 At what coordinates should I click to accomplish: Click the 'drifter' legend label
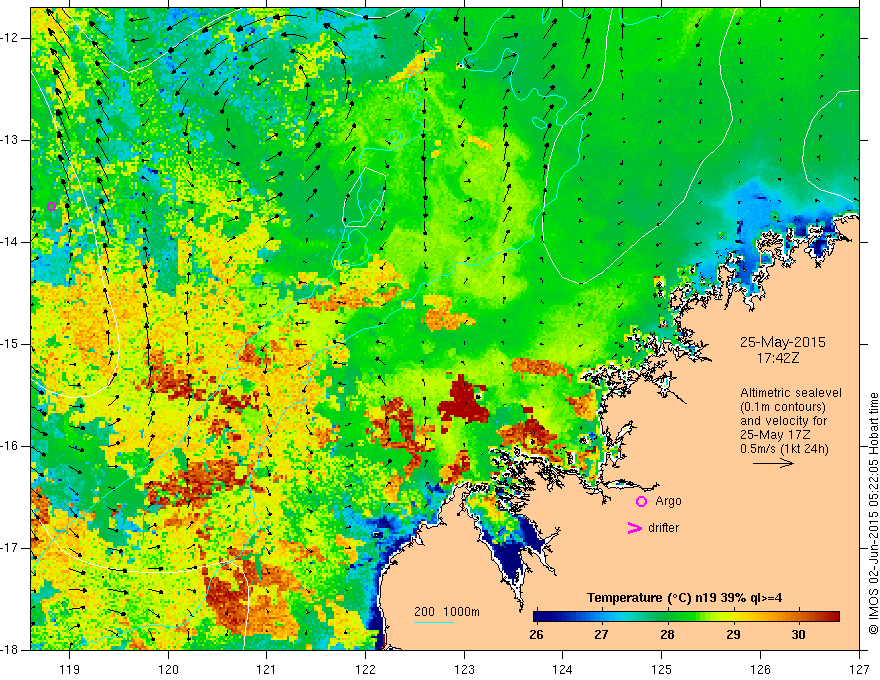pyautogui.click(x=663, y=528)
